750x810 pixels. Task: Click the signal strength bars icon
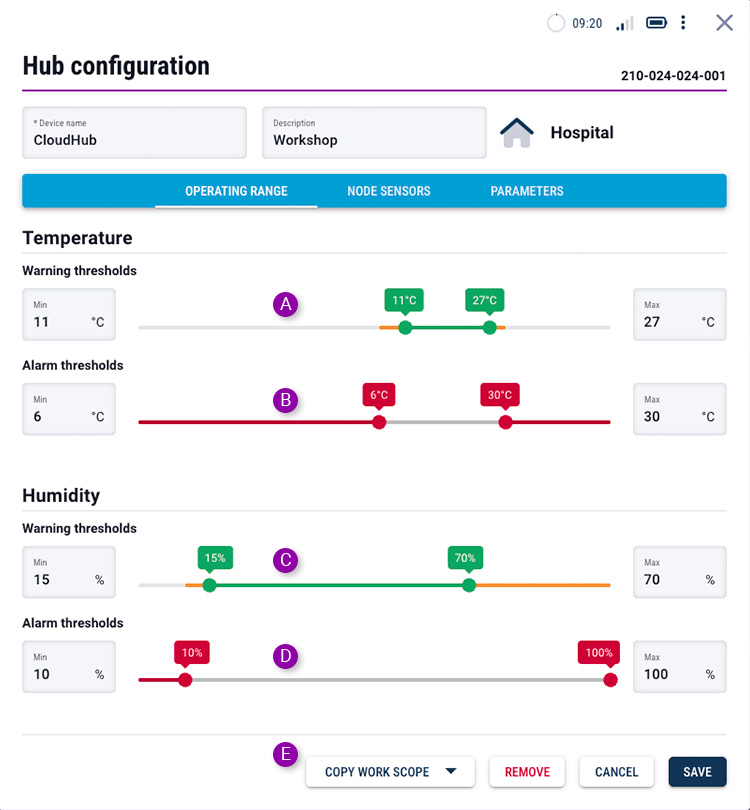pos(625,23)
